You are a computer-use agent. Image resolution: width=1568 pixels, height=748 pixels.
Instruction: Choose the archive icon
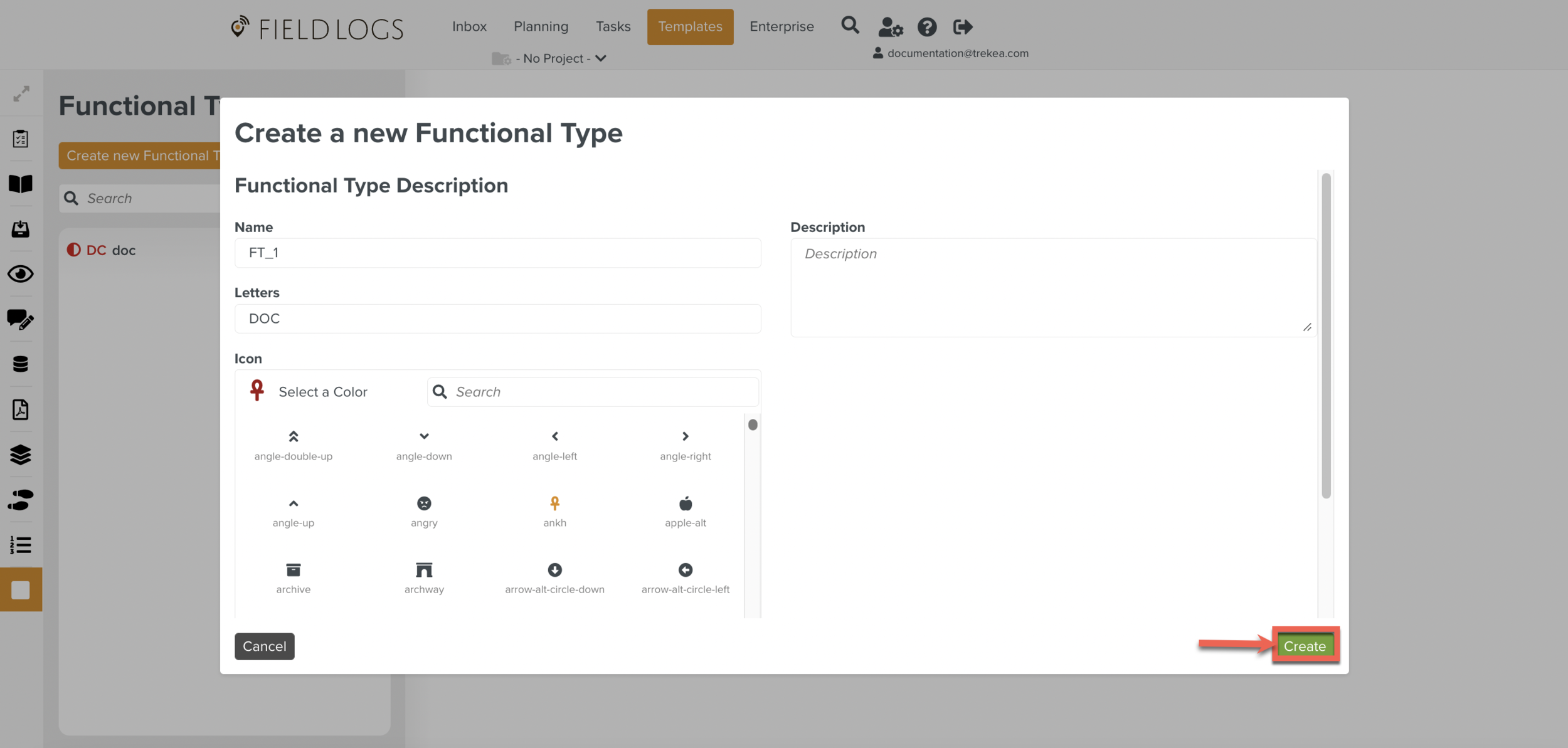click(293, 570)
